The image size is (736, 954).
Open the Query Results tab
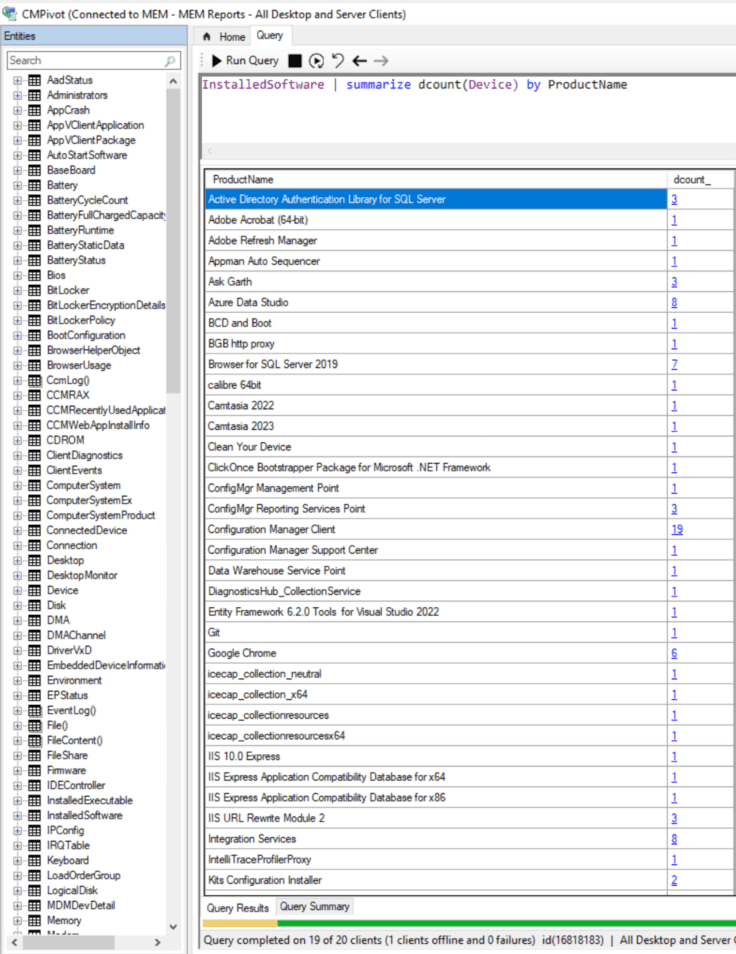237,908
